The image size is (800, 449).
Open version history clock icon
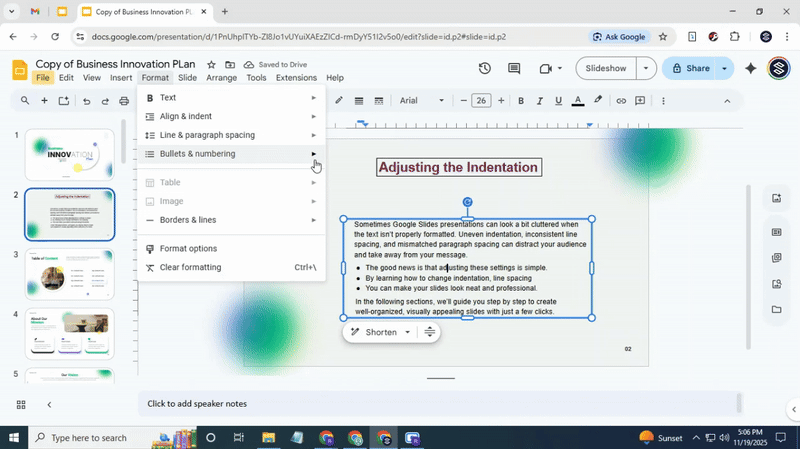pos(485,69)
